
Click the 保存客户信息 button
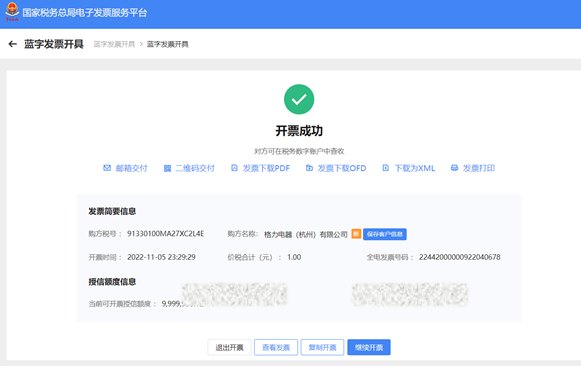[x=385, y=234]
